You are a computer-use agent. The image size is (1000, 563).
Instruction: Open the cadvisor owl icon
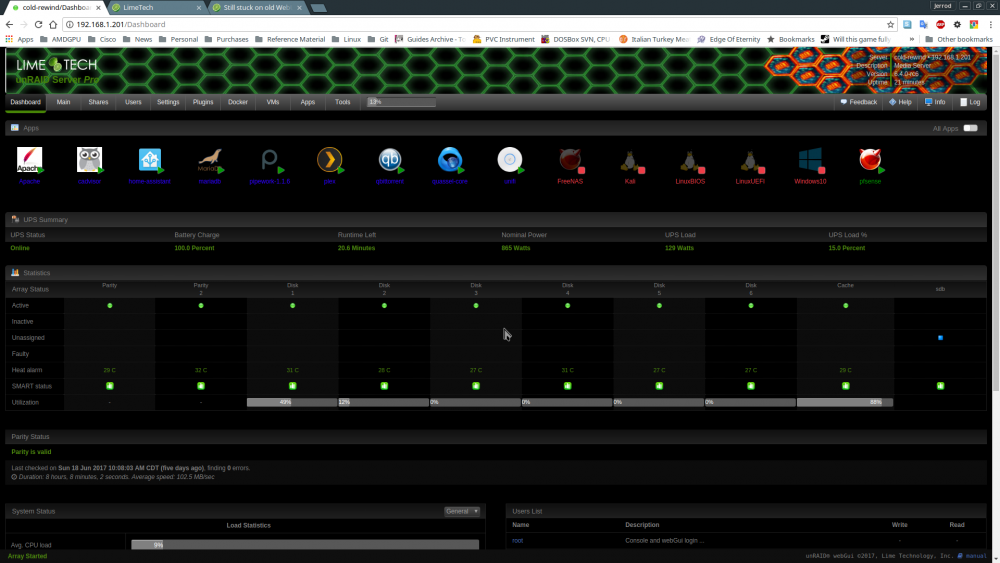click(x=89, y=159)
